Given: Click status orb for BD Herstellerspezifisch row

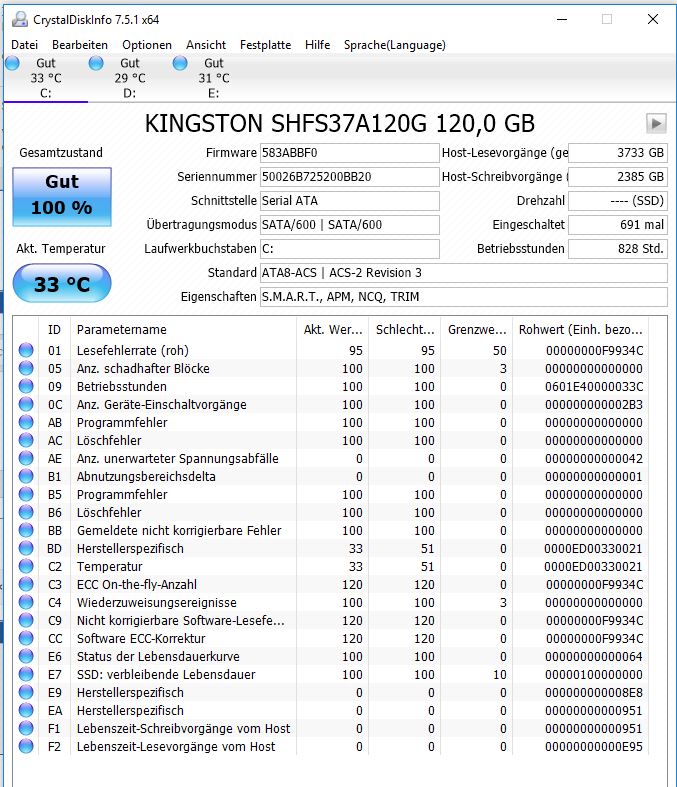Looking at the screenshot, I should 26,548.
